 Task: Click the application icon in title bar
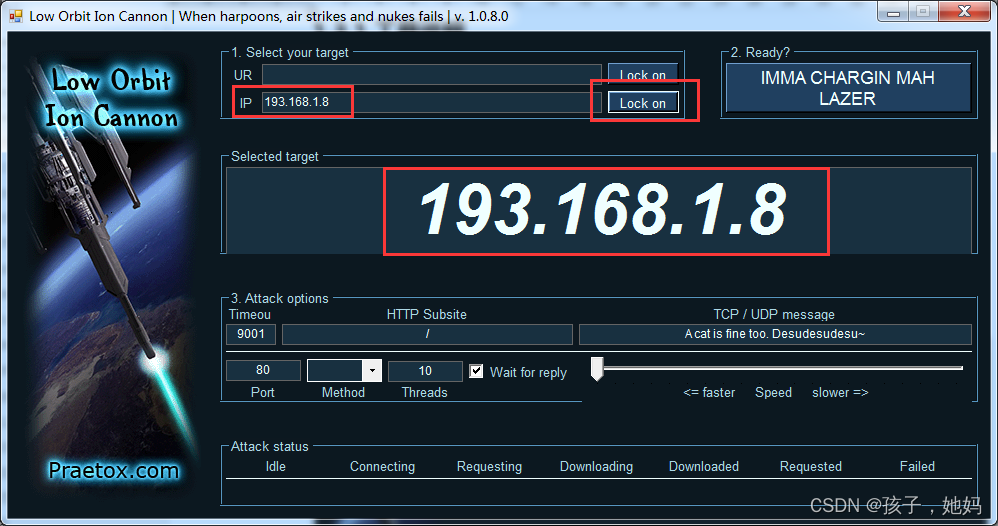coord(16,16)
